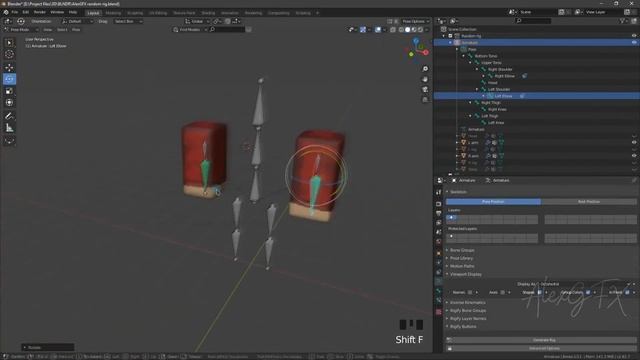Select the Select Box tool in the toolbar
Image resolution: width=640 pixels, height=360 pixels.
[x=9, y=42]
